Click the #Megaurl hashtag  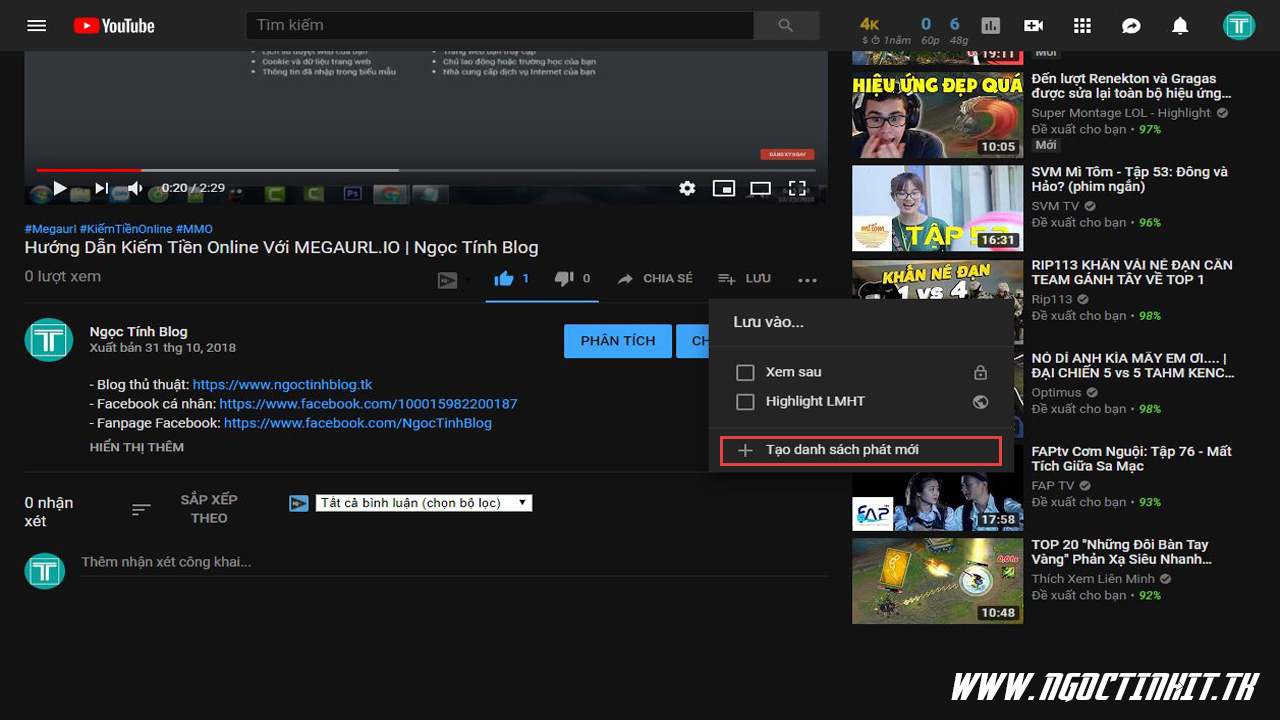(x=50, y=229)
